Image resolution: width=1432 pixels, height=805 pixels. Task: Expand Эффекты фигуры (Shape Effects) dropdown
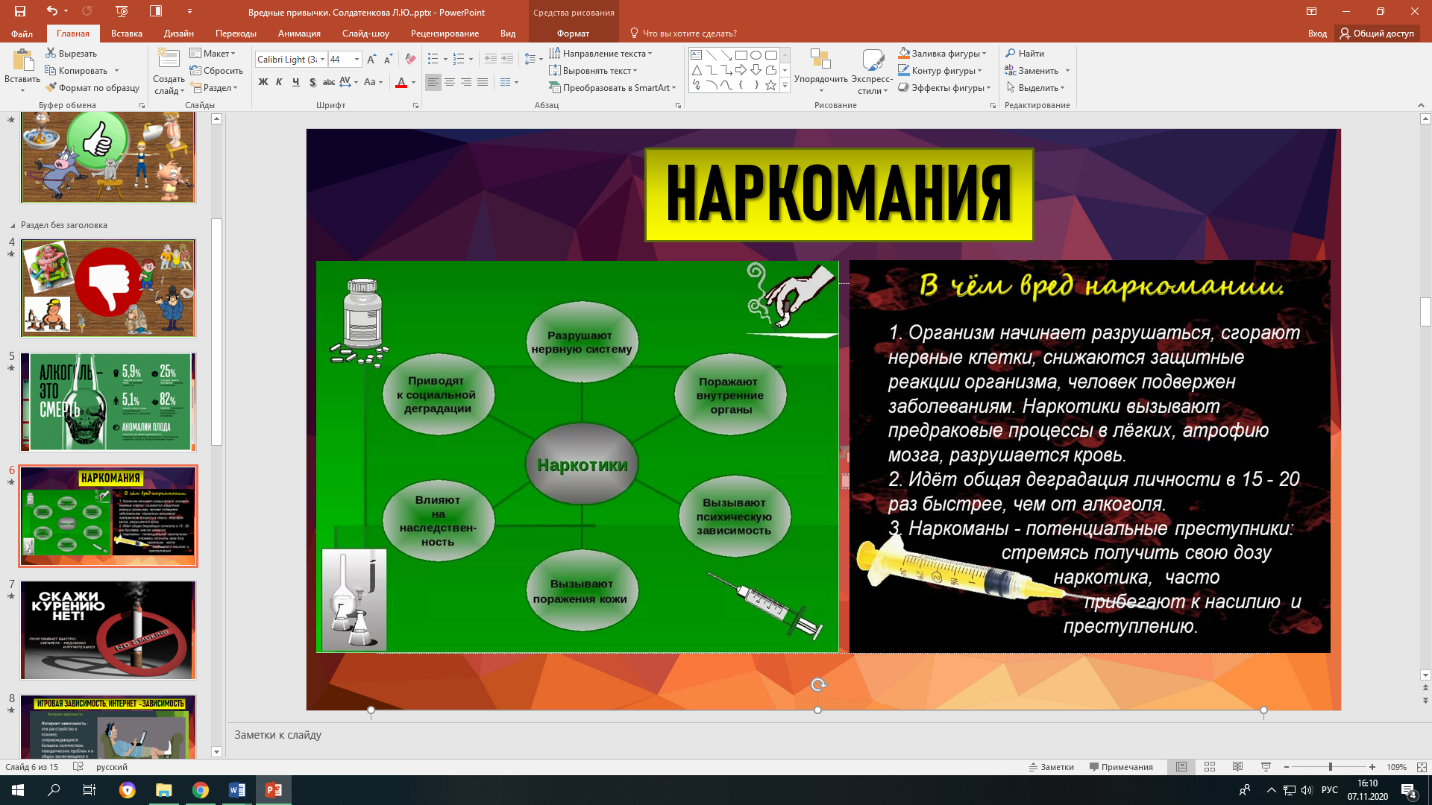(x=943, y=87)
